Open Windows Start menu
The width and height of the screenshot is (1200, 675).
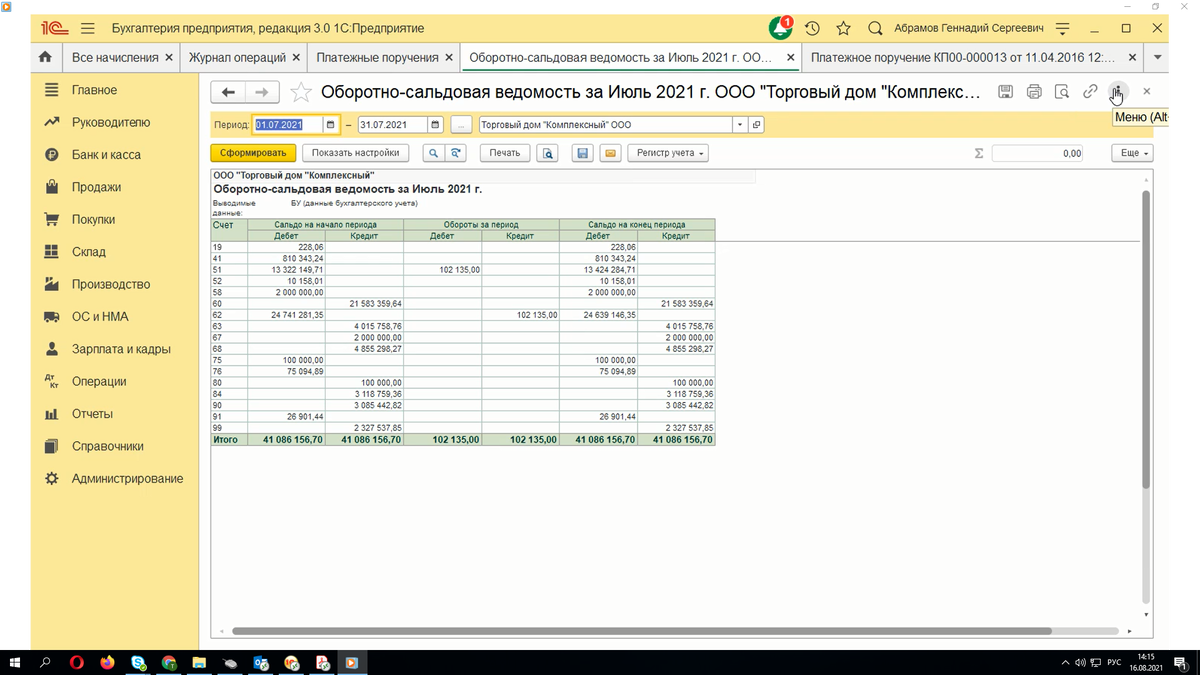point(15,662)
